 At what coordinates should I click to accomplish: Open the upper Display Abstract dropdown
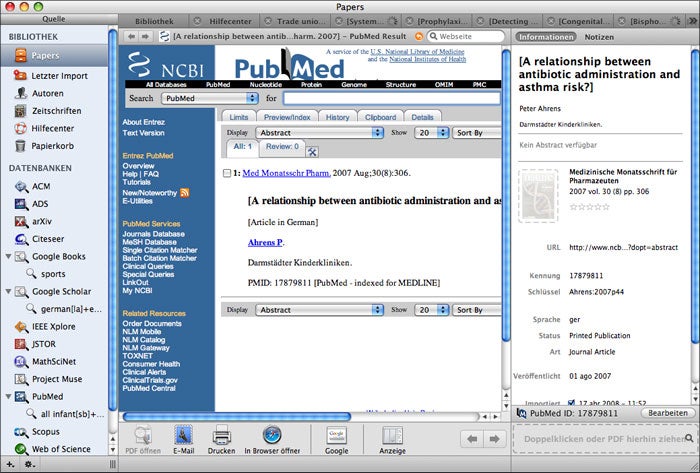[x=320, y=133]
